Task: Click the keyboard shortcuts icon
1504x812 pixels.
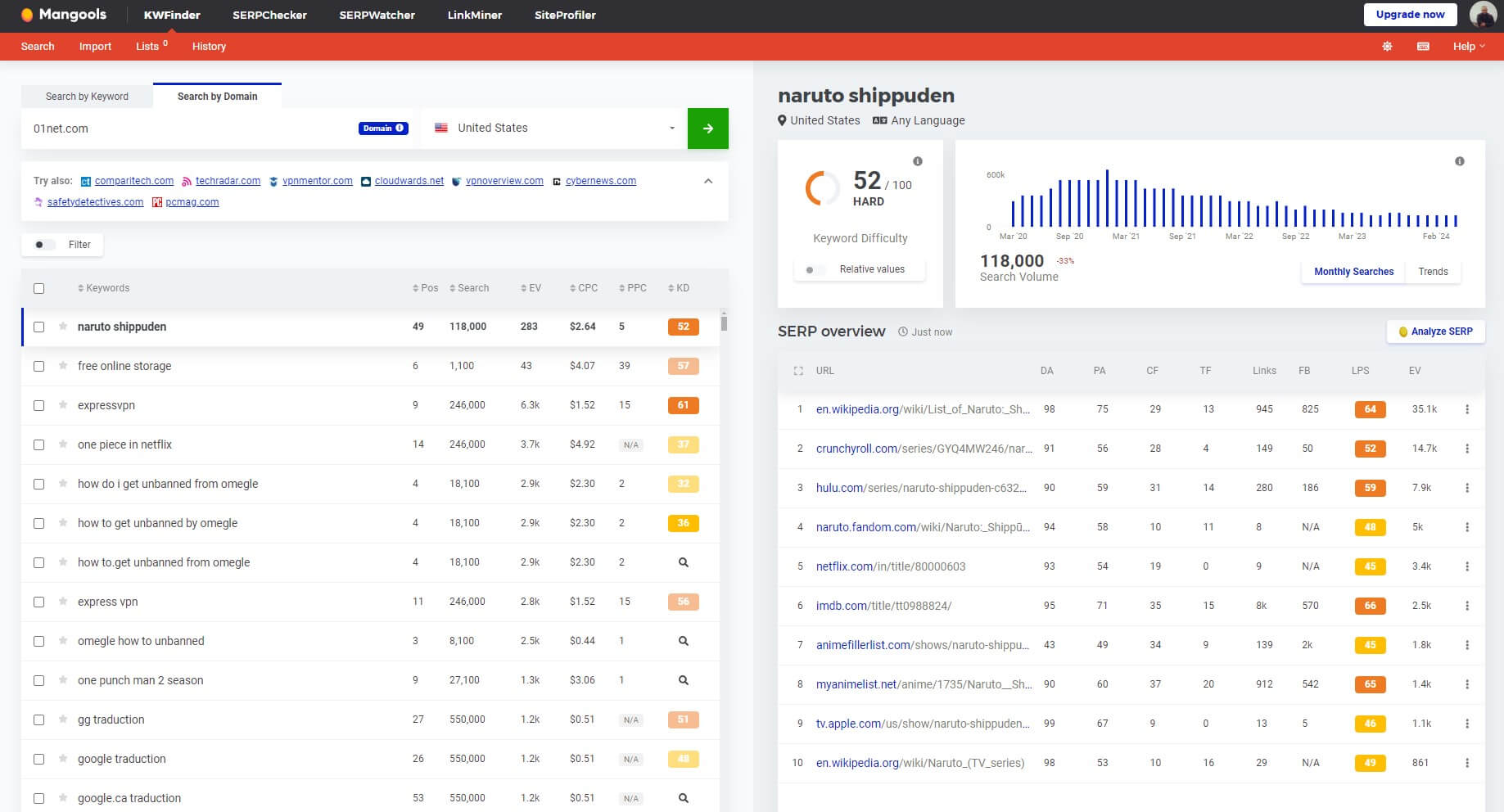Action: point(1423,47)
